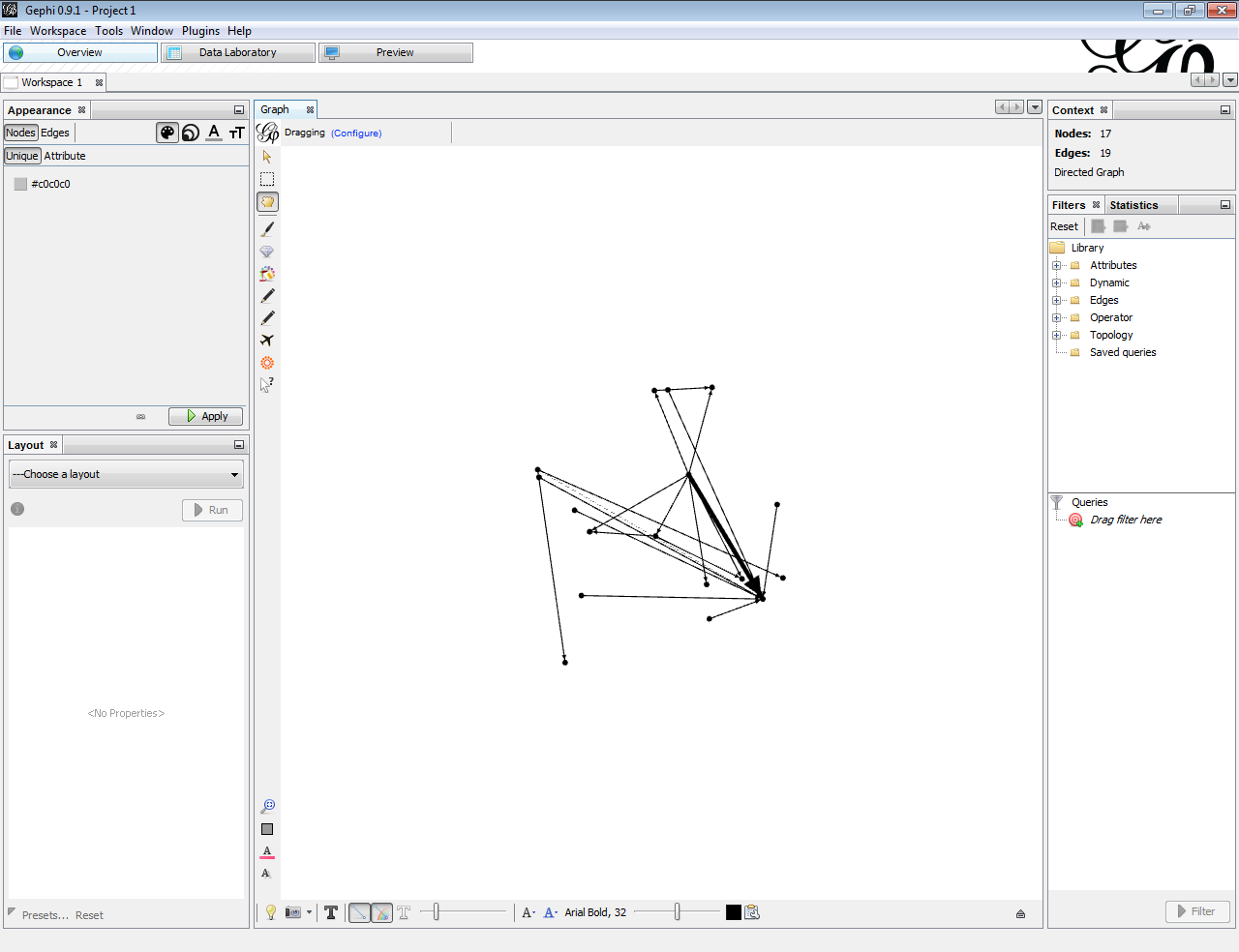Click the Reset link in Layout panel

coord(89,915)
